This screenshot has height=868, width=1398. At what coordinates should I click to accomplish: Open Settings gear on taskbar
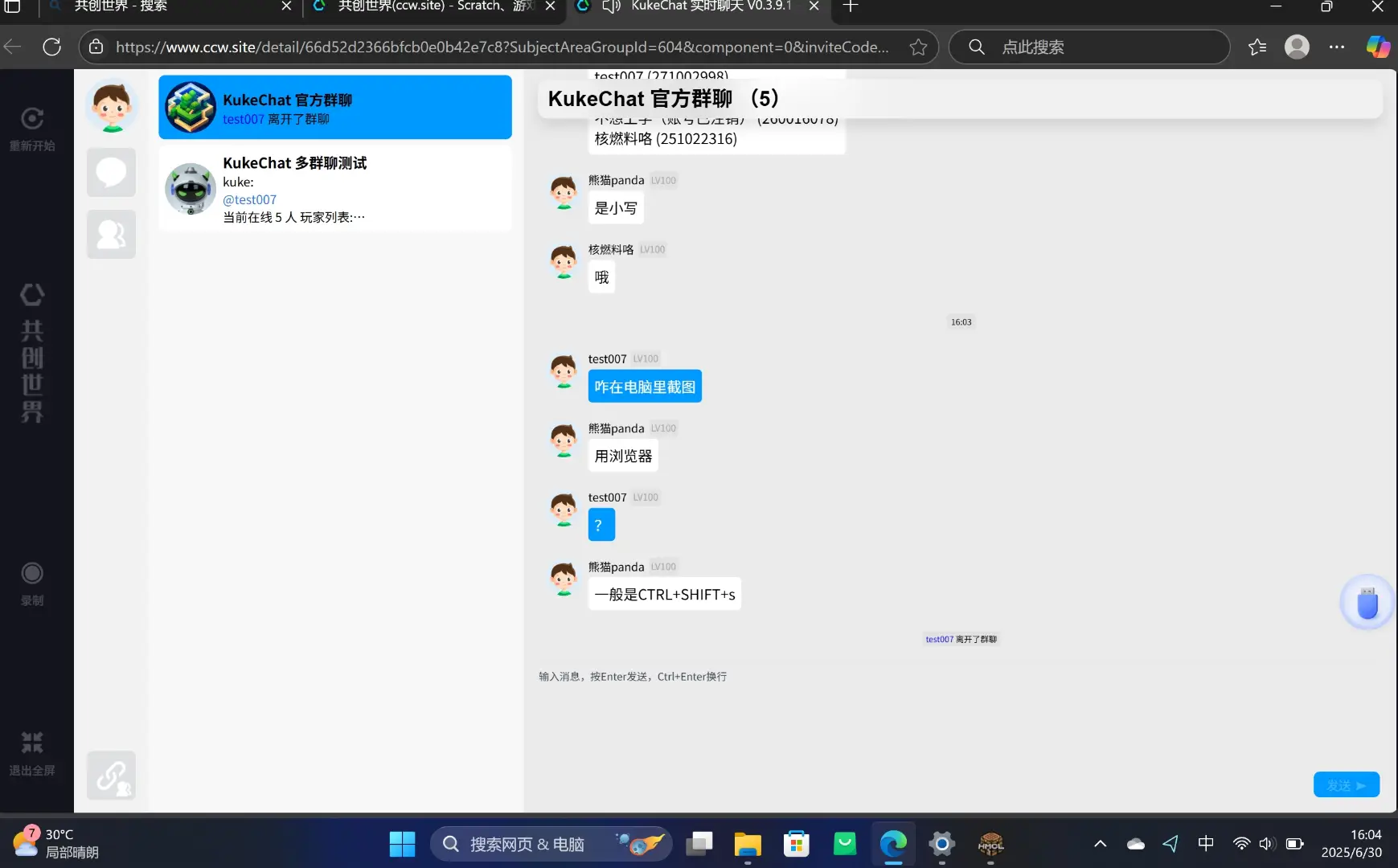[941, 844]
